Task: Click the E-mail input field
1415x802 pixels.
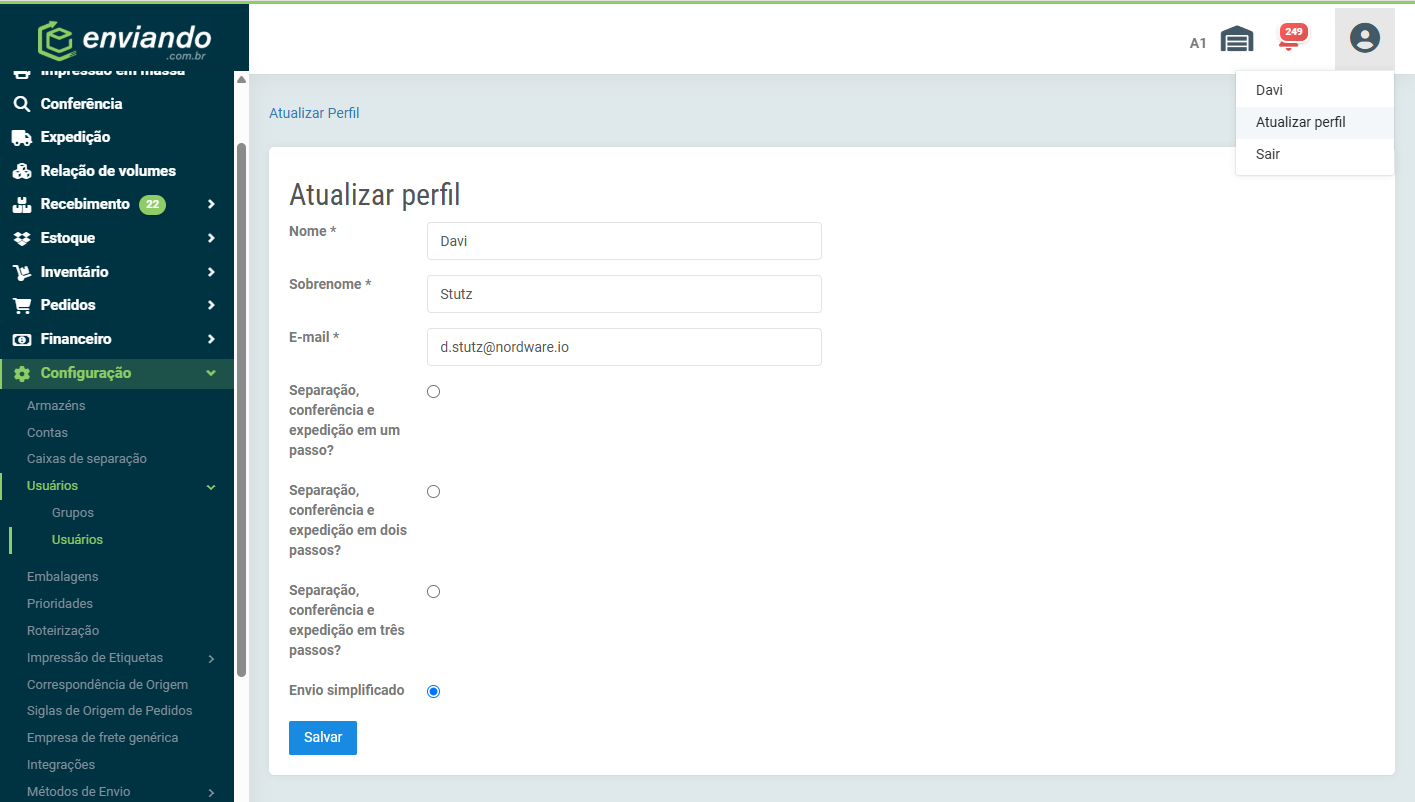Action: pos(624,347)
